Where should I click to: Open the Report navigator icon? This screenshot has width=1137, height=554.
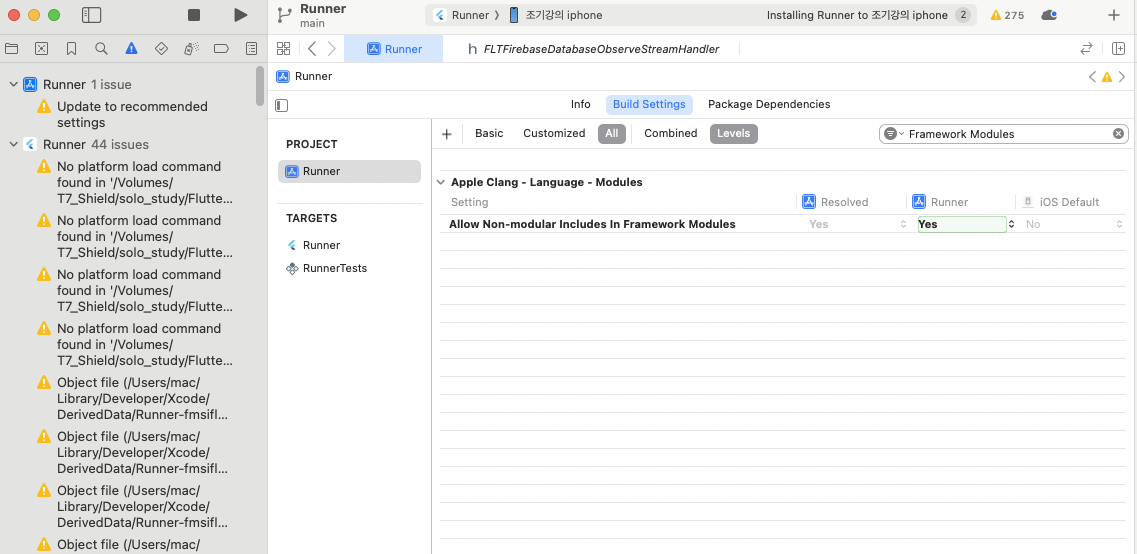pyautogui.click(x=252, y=49)
